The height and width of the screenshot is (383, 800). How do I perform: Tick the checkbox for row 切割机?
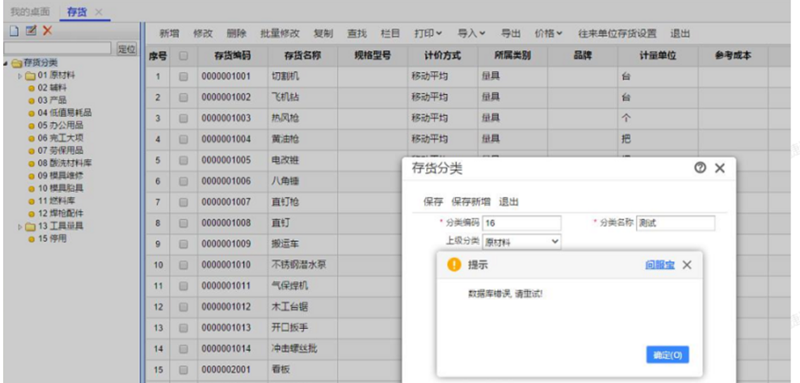184,76
